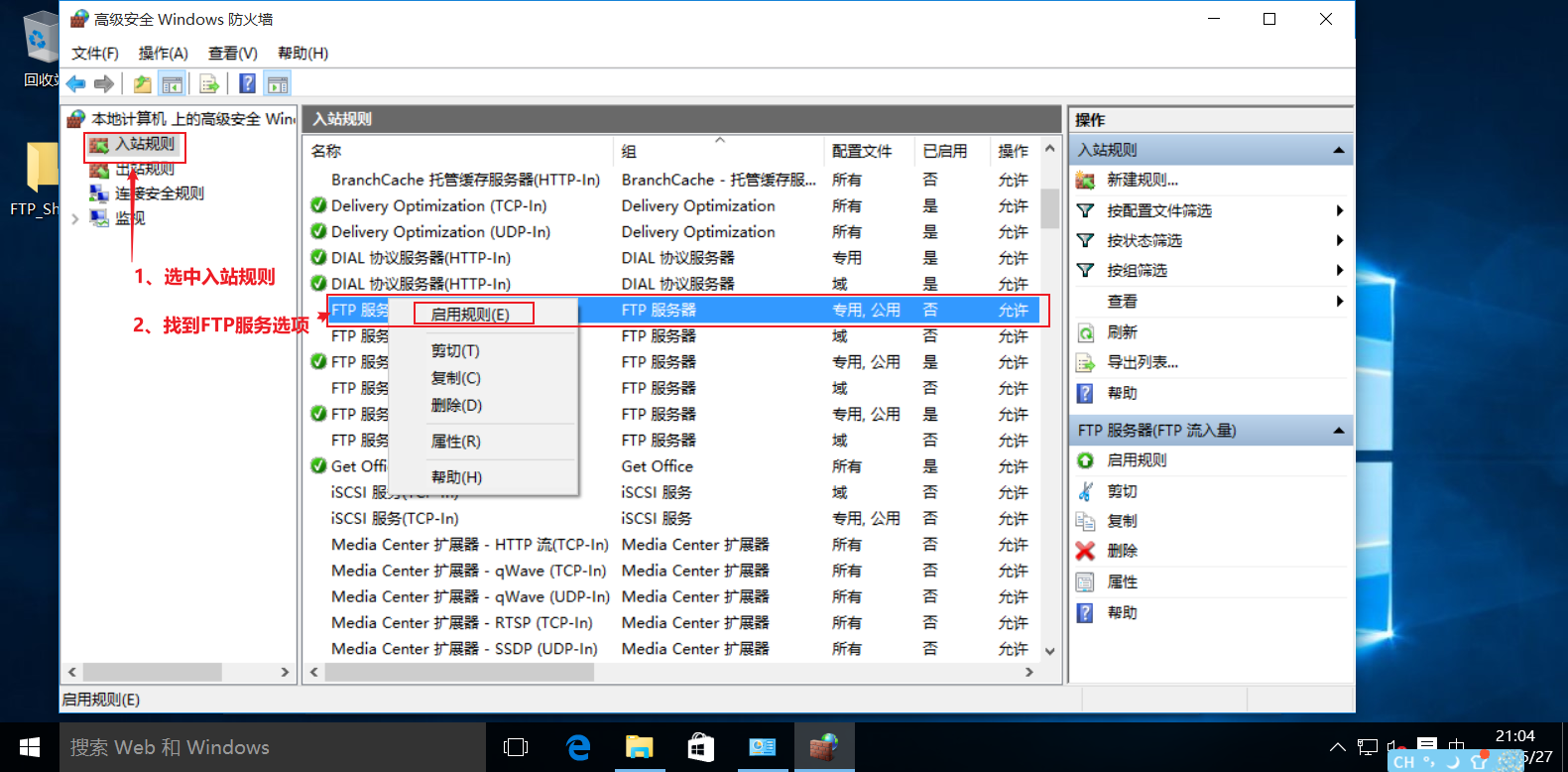This screenshot has height=772, width=1568.
Task: Click the 刷新 refresh action icon
Action: (1086, 332)
